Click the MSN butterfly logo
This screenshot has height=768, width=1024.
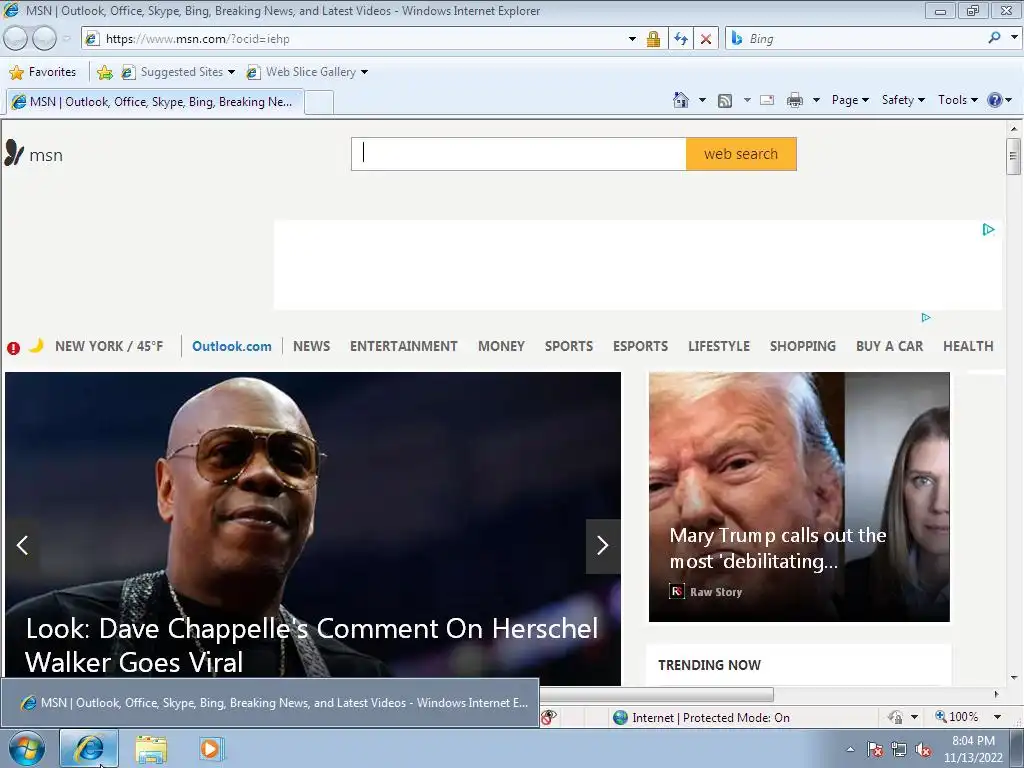tap(14, 153)
